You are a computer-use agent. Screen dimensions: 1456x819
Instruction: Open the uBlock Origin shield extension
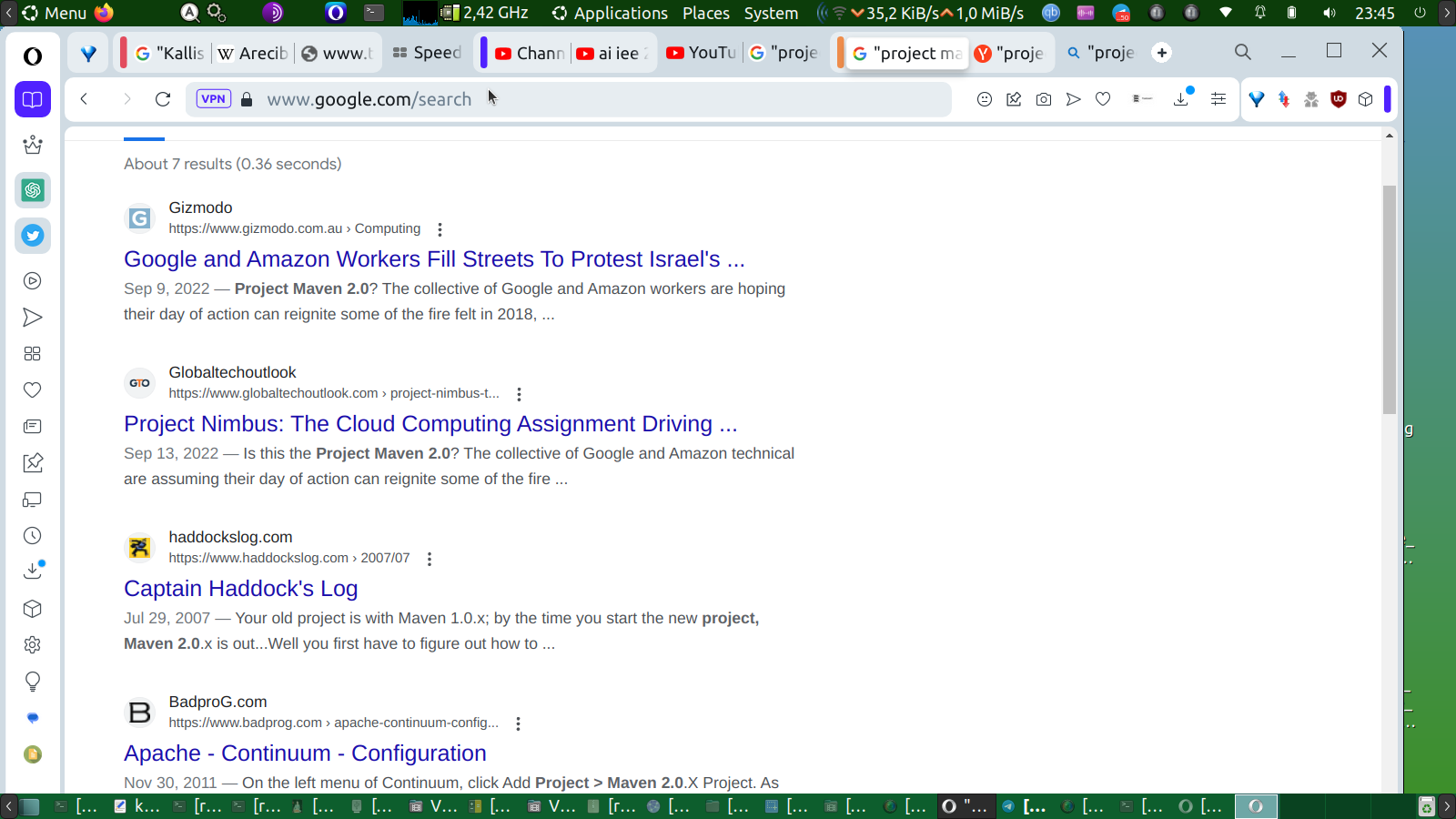[x=1339, y=99]
